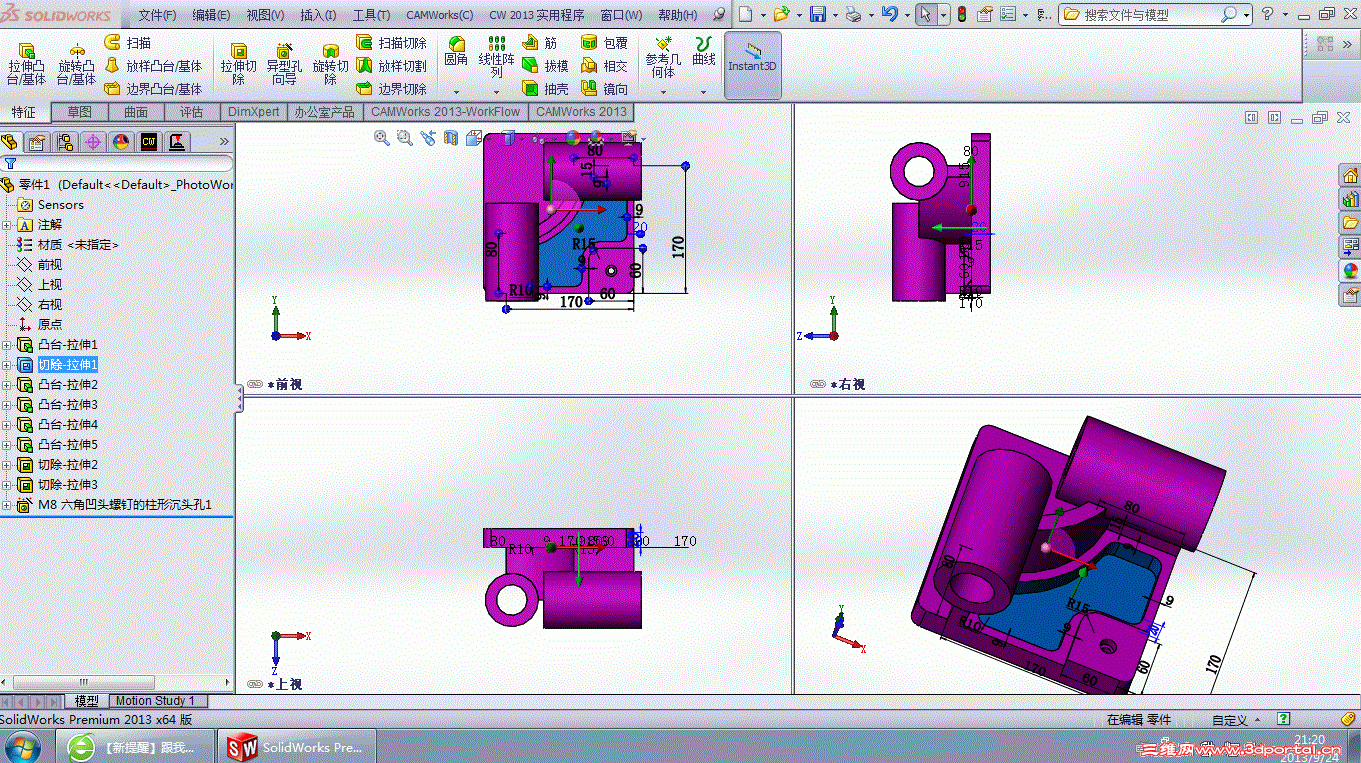Switch to the 曲面 surface tab
Screen dimensions: 1361x763
point(136,112)
